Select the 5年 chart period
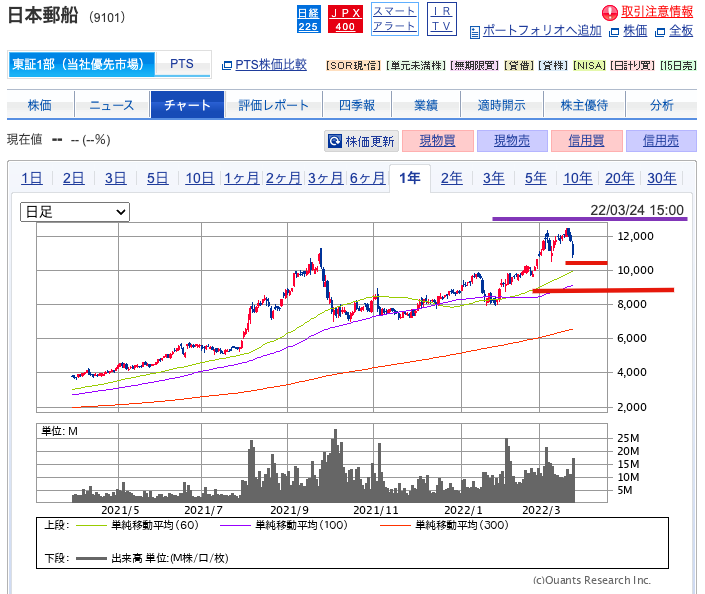 pyautogui.click(x=536, y=179)
